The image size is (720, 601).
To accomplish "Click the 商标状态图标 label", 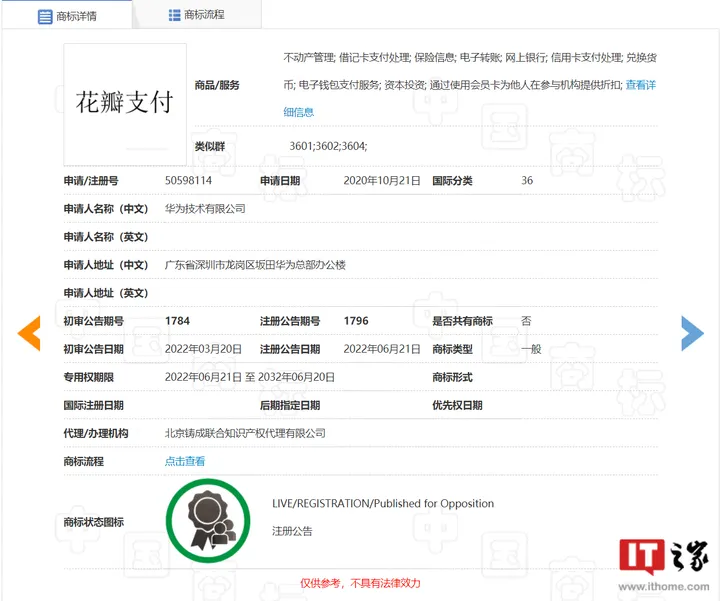I will pyautogui.click(x=94, y=522).
